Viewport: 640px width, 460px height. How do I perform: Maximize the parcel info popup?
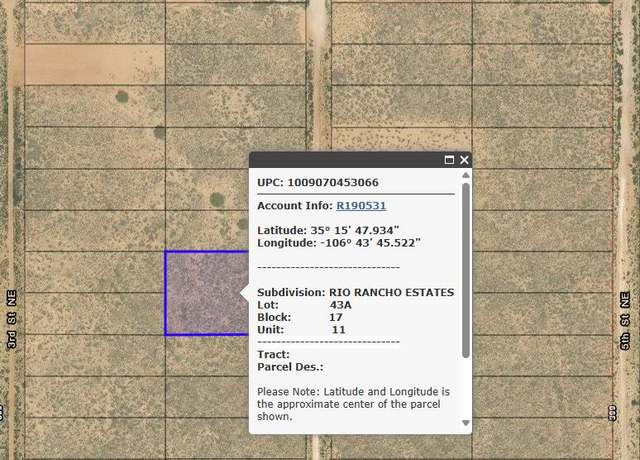pyautogui.click(x=449, y=160)
